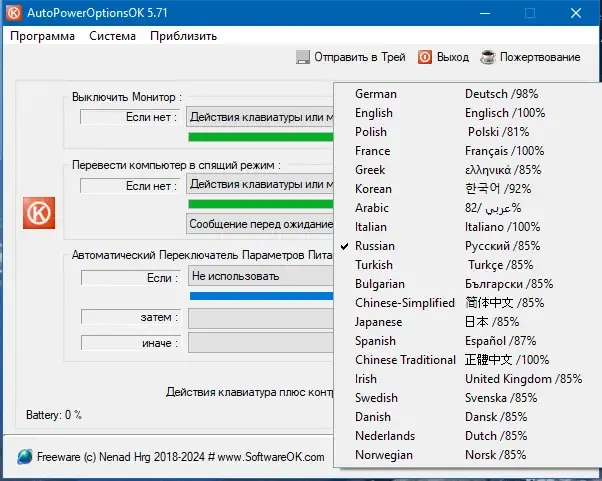
Task: Choose Chinese Traditional language
Action: point(467,360)
